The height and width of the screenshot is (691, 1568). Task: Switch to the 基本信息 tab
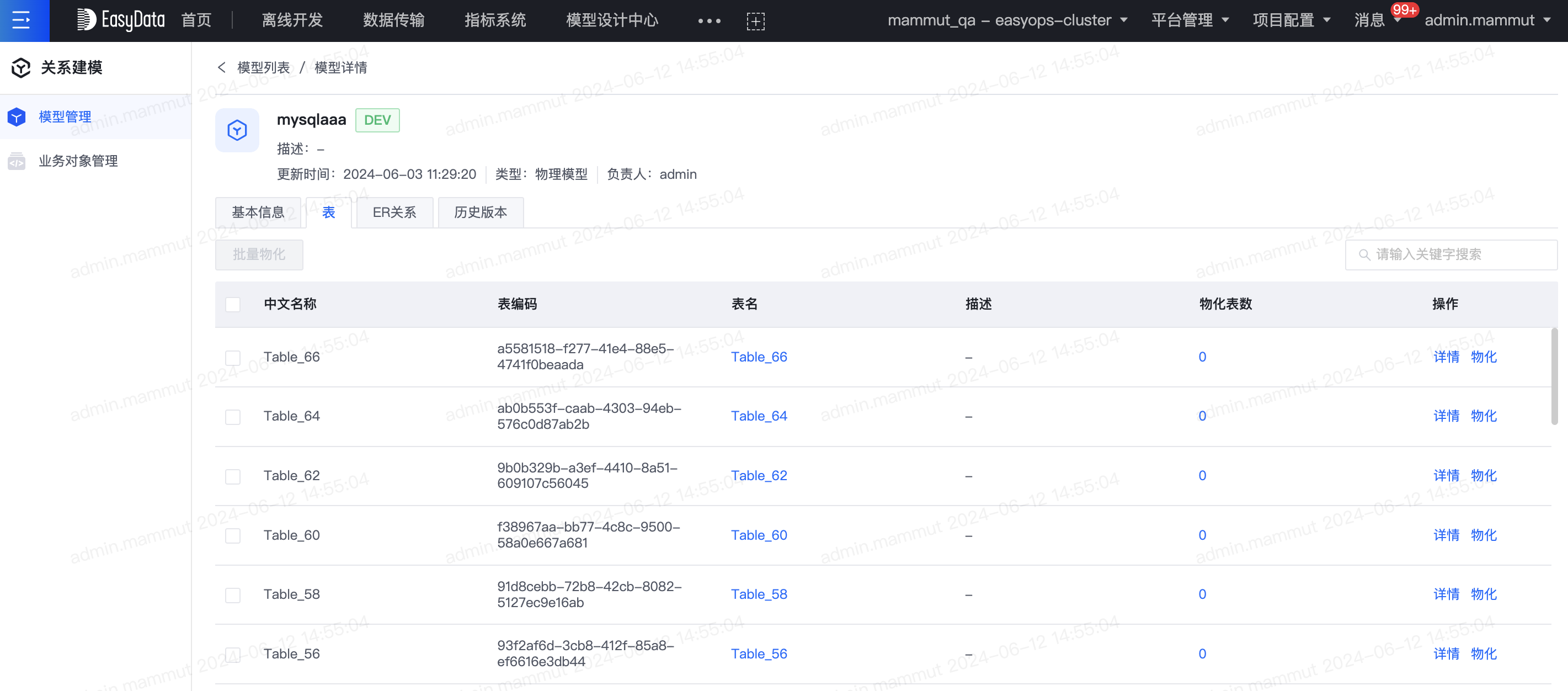click(x=258, y=212)
